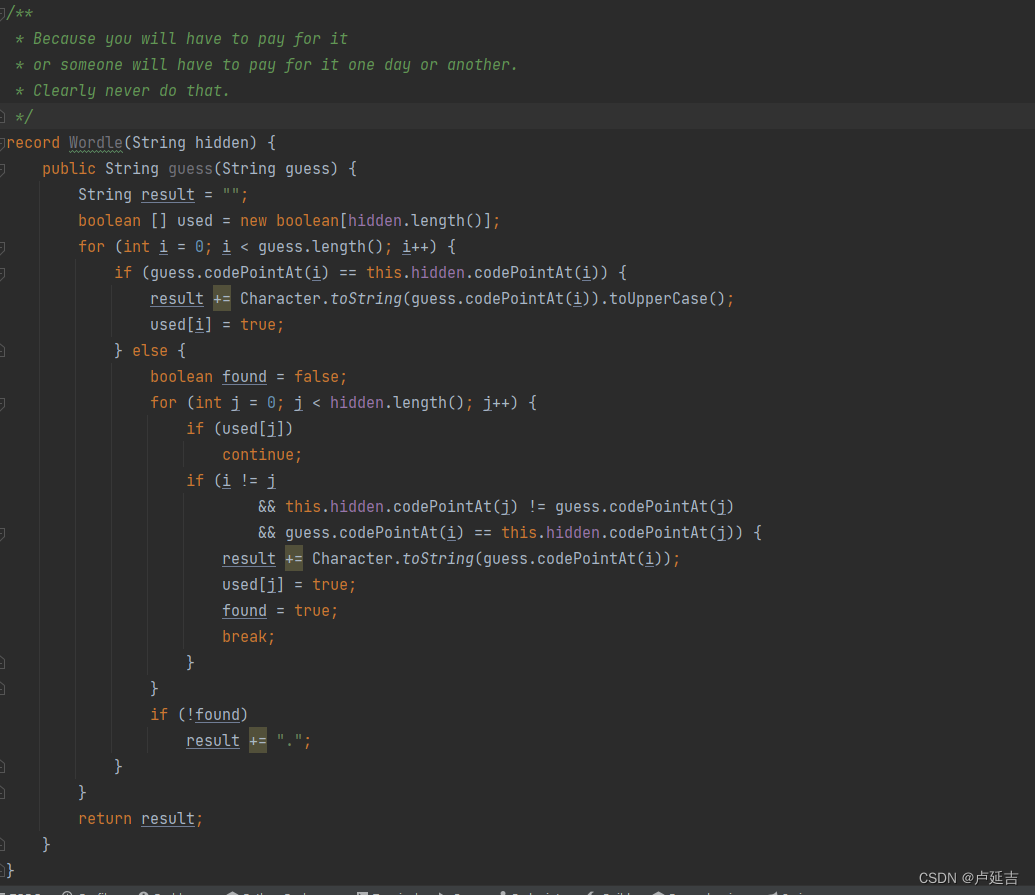Viewport: 1035px width, 895px height.
Task: Select the record name Wordle
Action: click(96, 143)
